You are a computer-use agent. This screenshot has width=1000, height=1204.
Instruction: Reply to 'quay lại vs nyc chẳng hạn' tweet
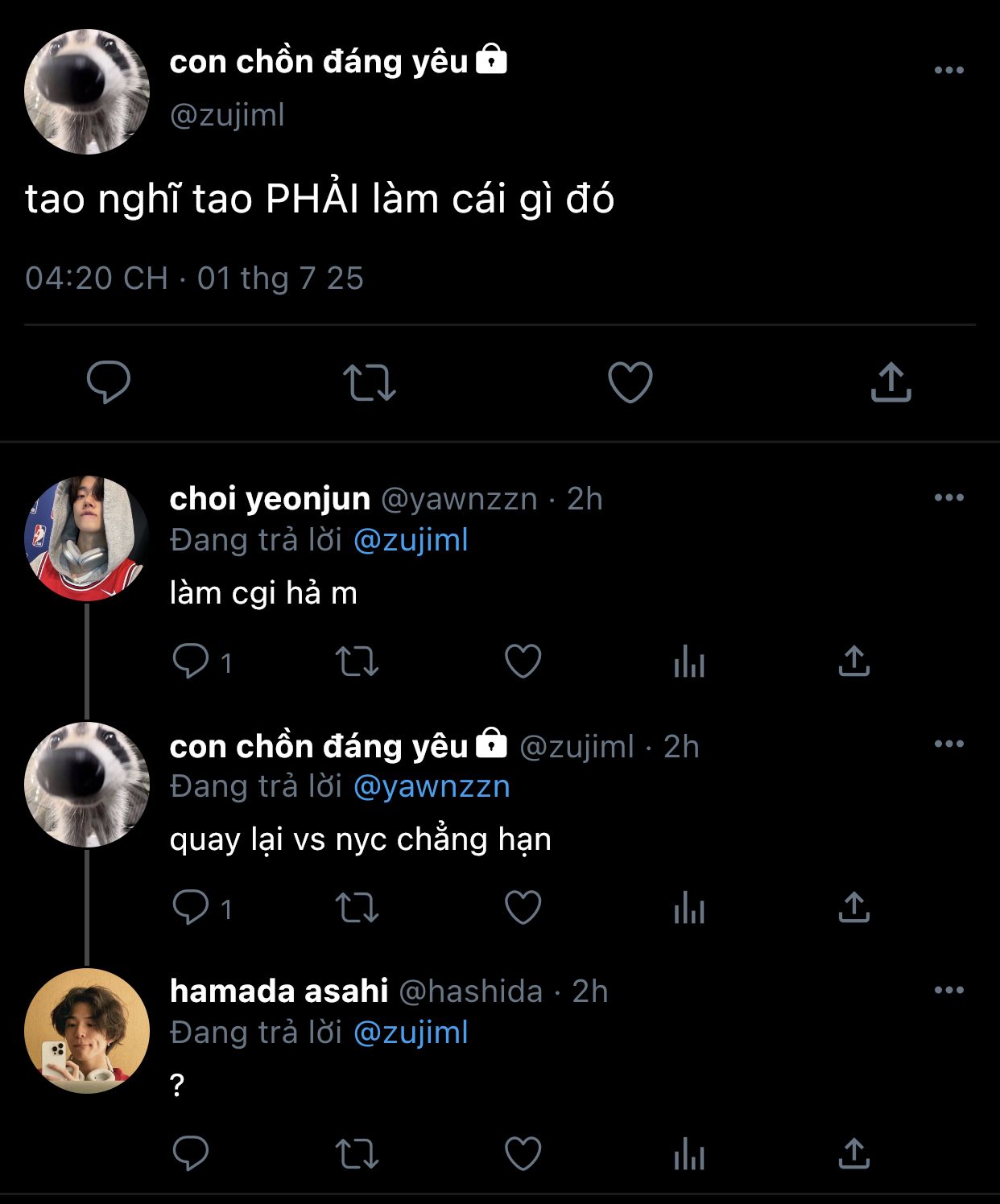(191, 908)
